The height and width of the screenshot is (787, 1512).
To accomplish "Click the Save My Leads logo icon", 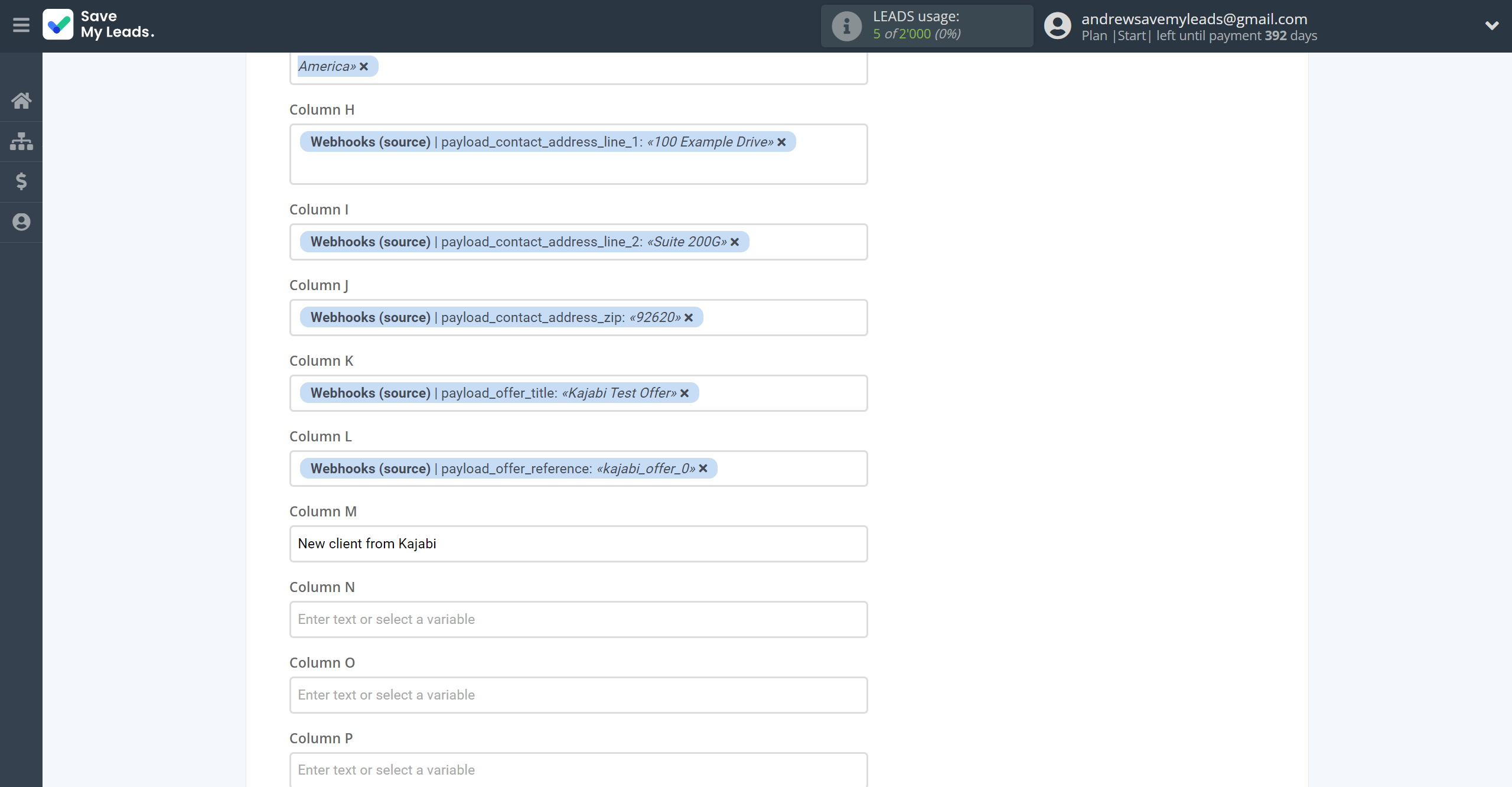I will [x=57, y=25].
